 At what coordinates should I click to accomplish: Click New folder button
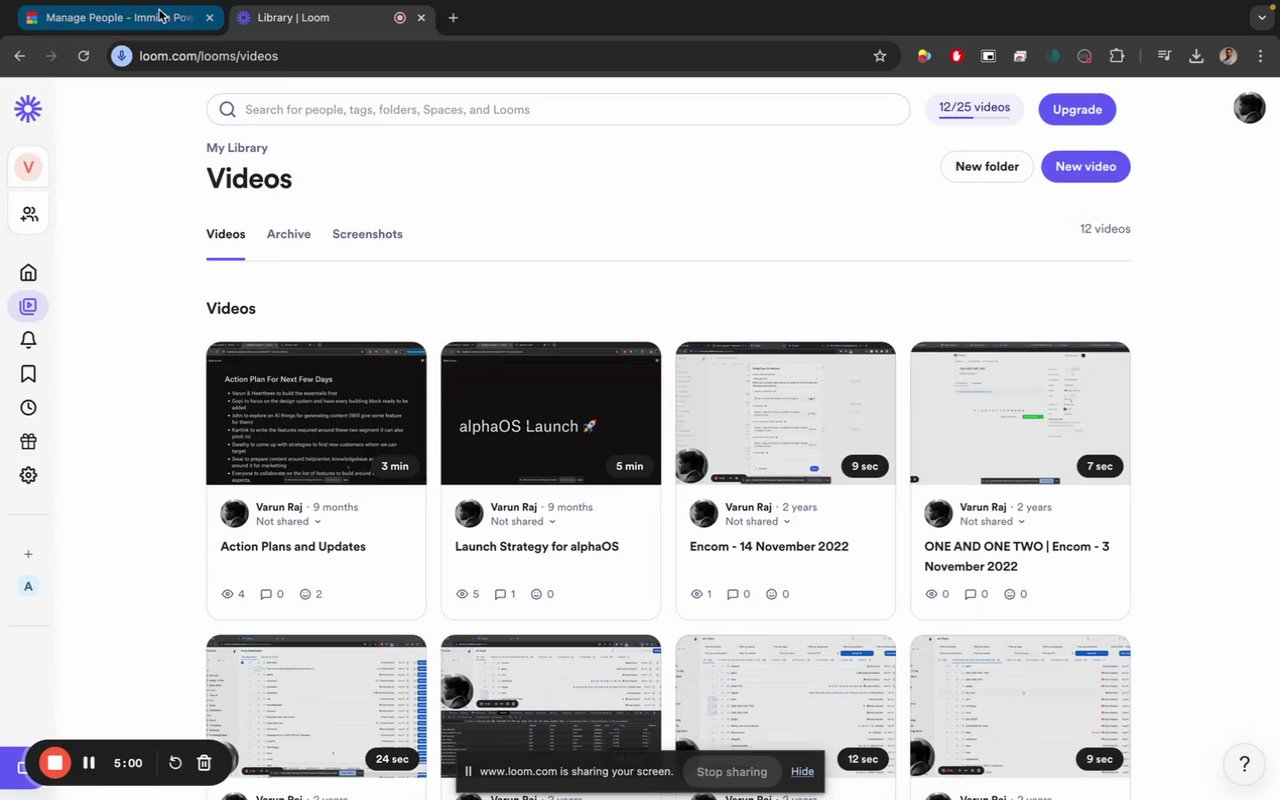point(987,166)
